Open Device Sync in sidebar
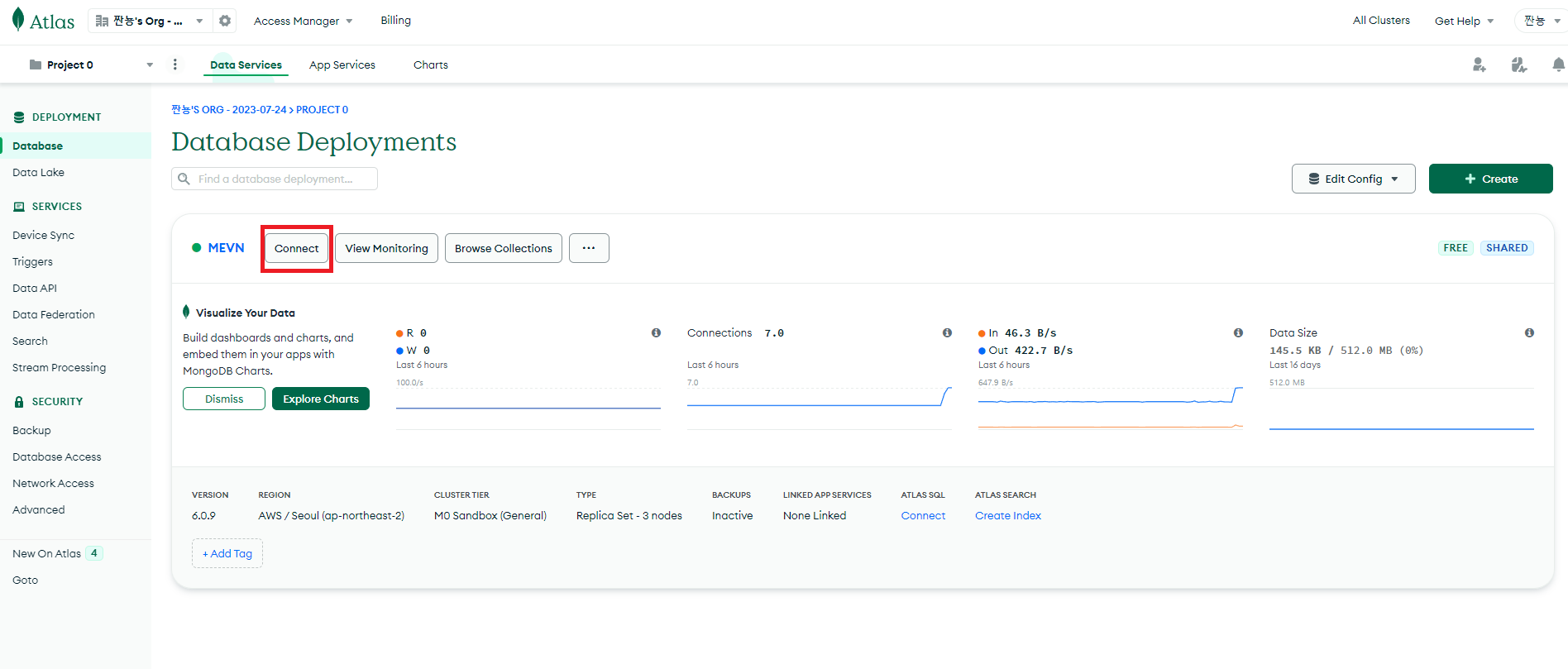The height and width of the screenshot is (669, 1568). point(43,235)
